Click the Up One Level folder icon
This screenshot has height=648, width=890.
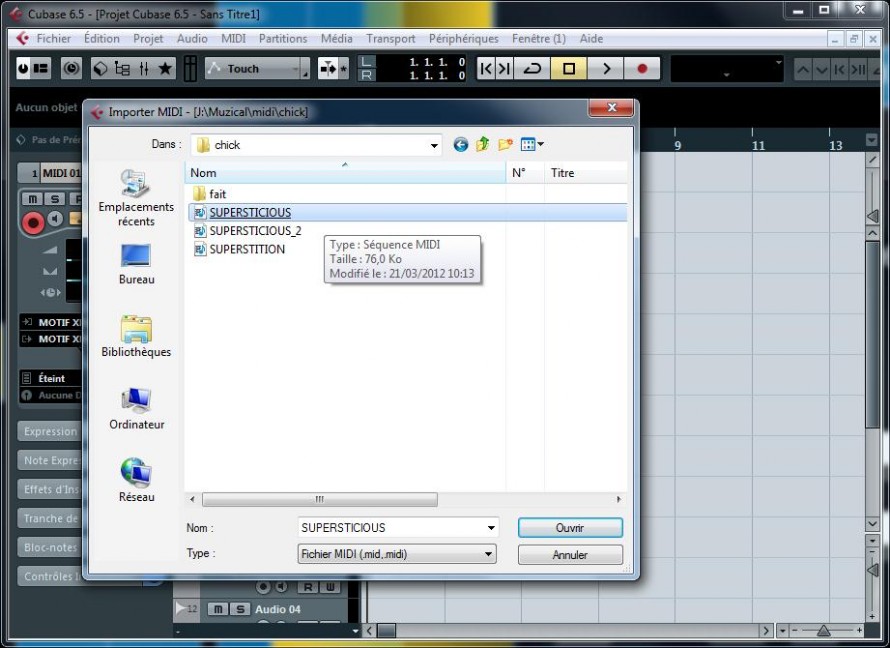(x=482, y=144)
